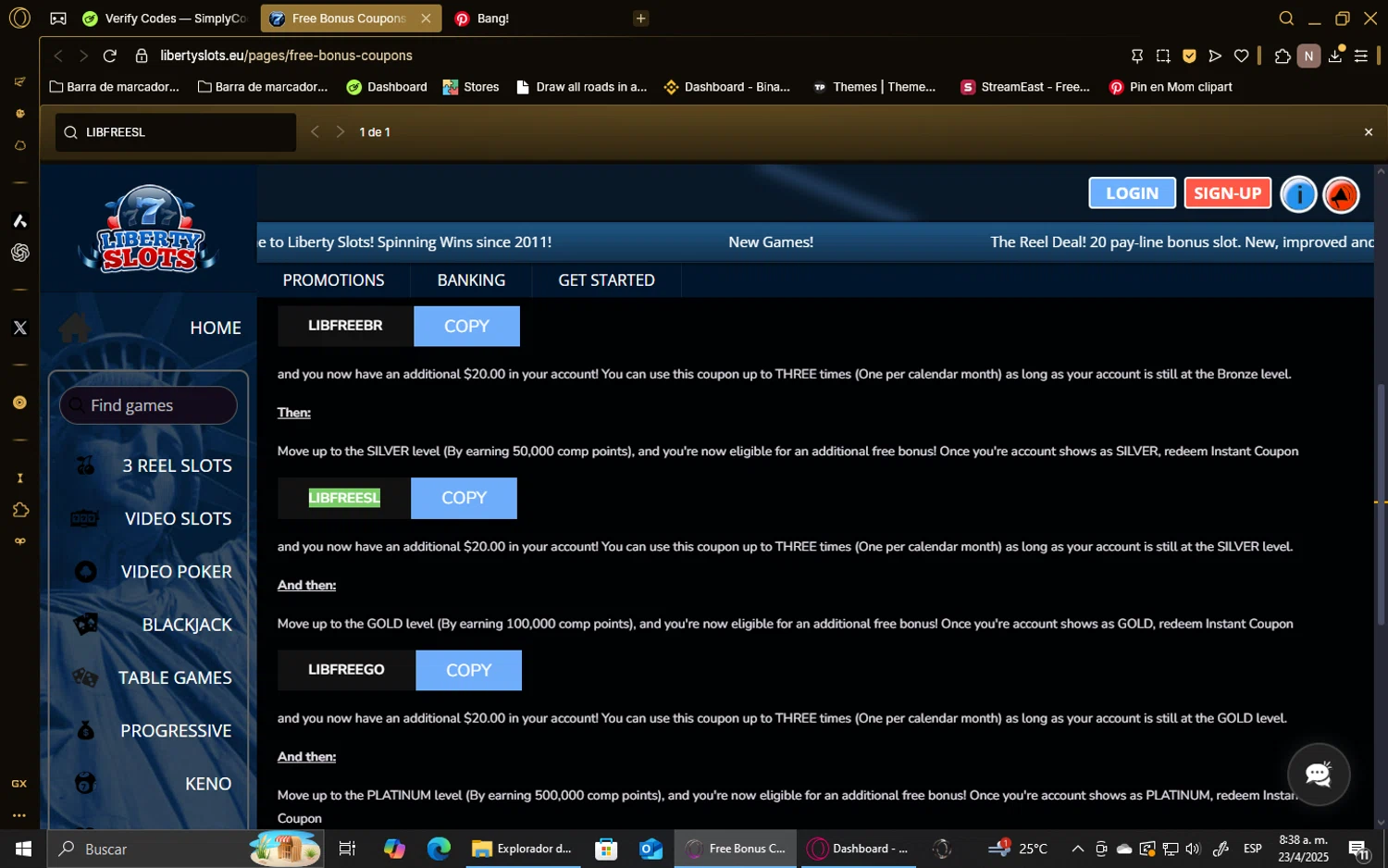Open the downloads icon in toolbar
Viewport: 1388px width, 868px height.
pyautogui.click(x=1335, y=56)
